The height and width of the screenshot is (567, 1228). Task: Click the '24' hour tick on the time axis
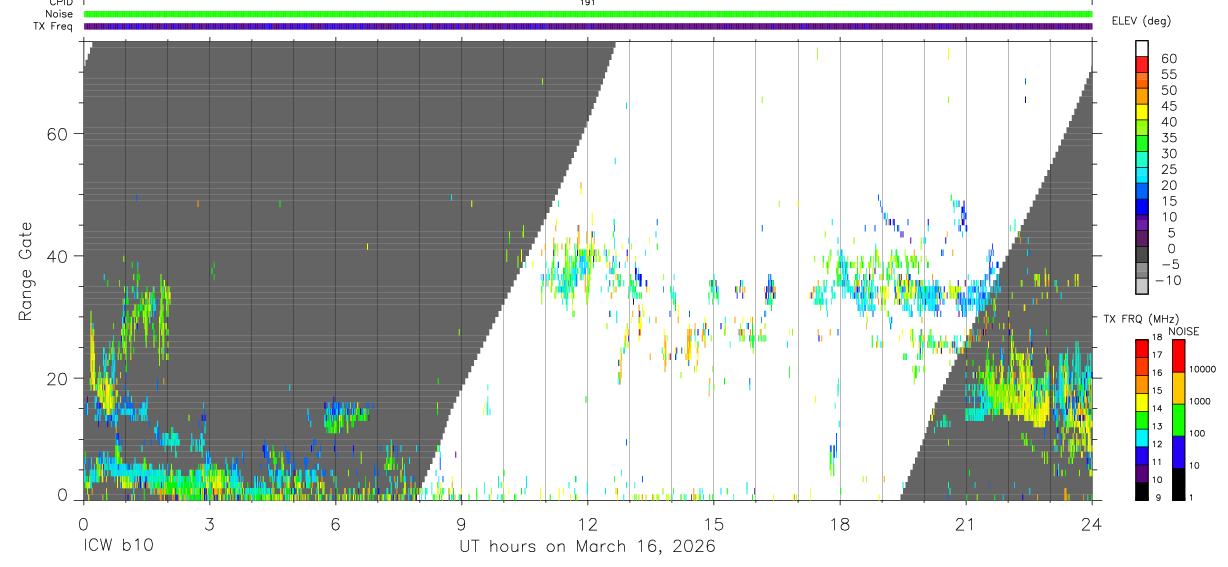1091,523
